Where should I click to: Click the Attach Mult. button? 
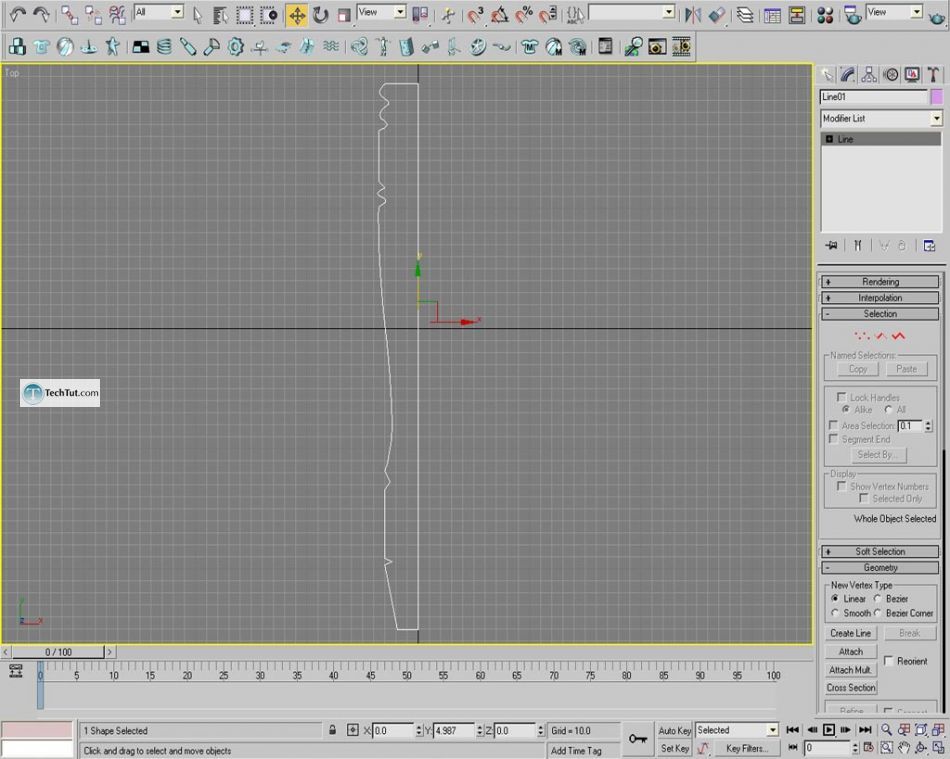pos(851,670)
